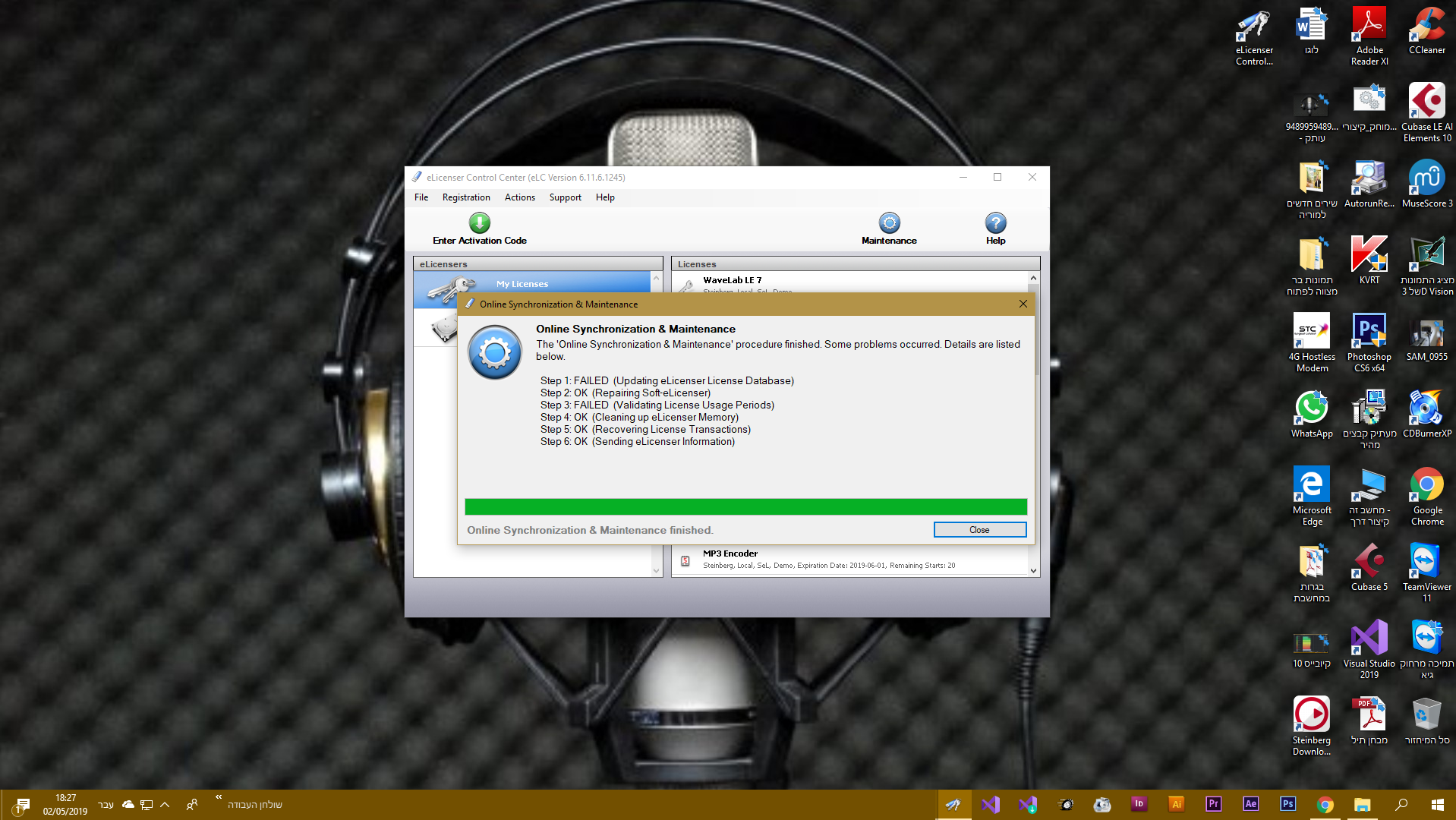Open After Effects from the taskbar
1456x820 pixels.
point(1251,804)
